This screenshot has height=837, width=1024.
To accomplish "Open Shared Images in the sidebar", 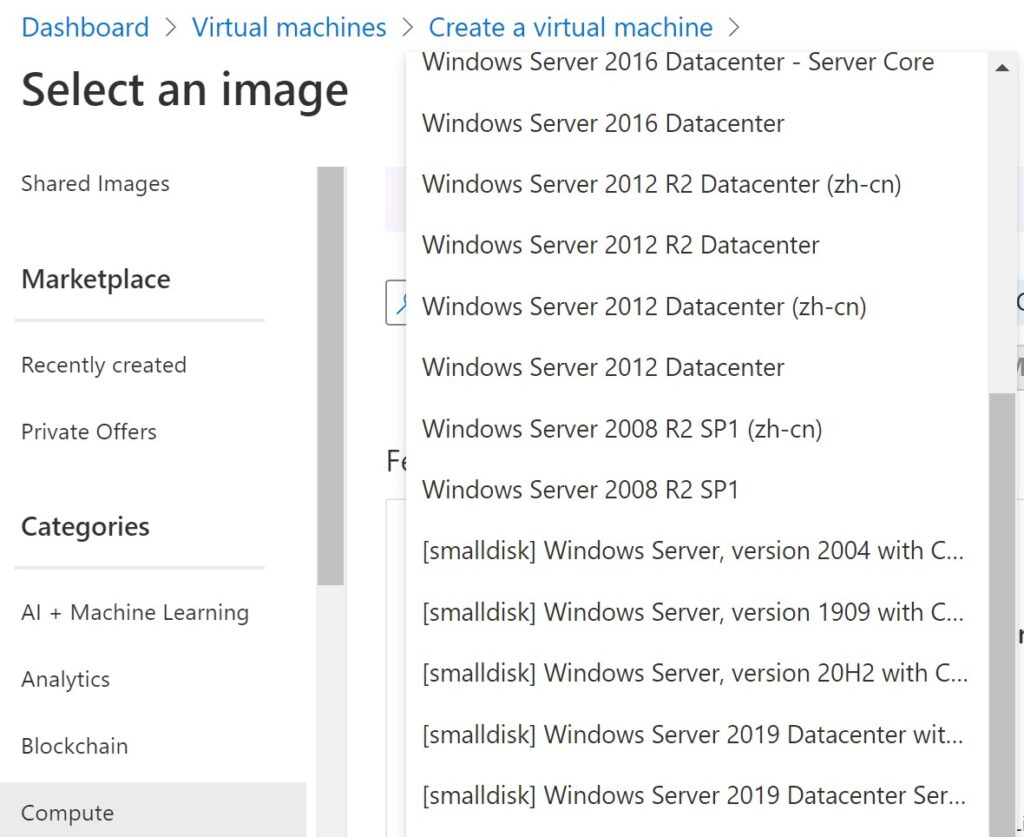I will (x=95, y=183).
